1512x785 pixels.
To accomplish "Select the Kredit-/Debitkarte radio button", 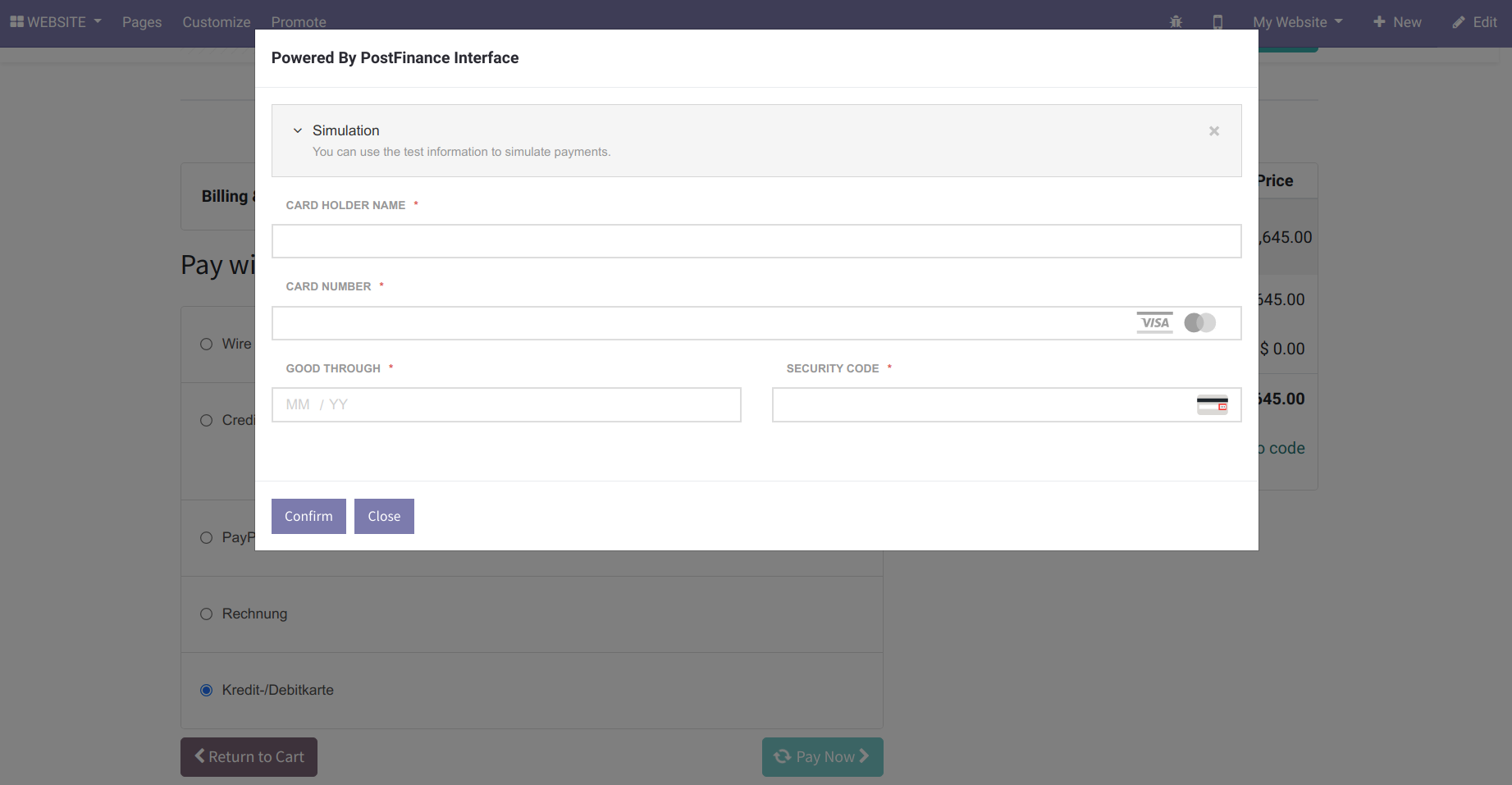I will click(207, 690).
